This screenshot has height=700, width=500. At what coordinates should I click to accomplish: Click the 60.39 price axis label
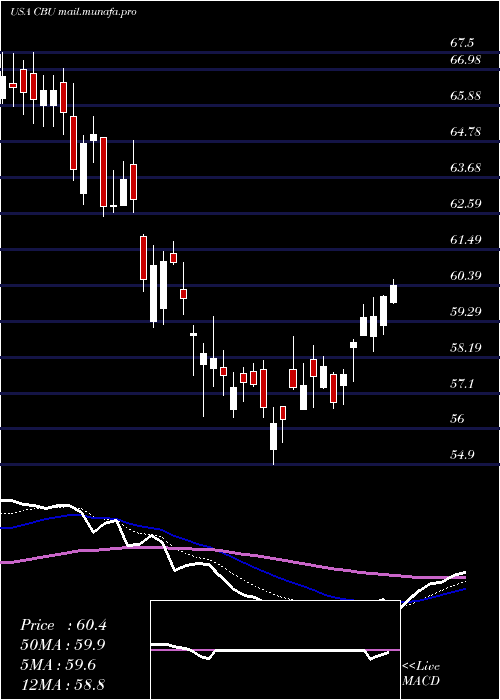click(x=465, y=275)
